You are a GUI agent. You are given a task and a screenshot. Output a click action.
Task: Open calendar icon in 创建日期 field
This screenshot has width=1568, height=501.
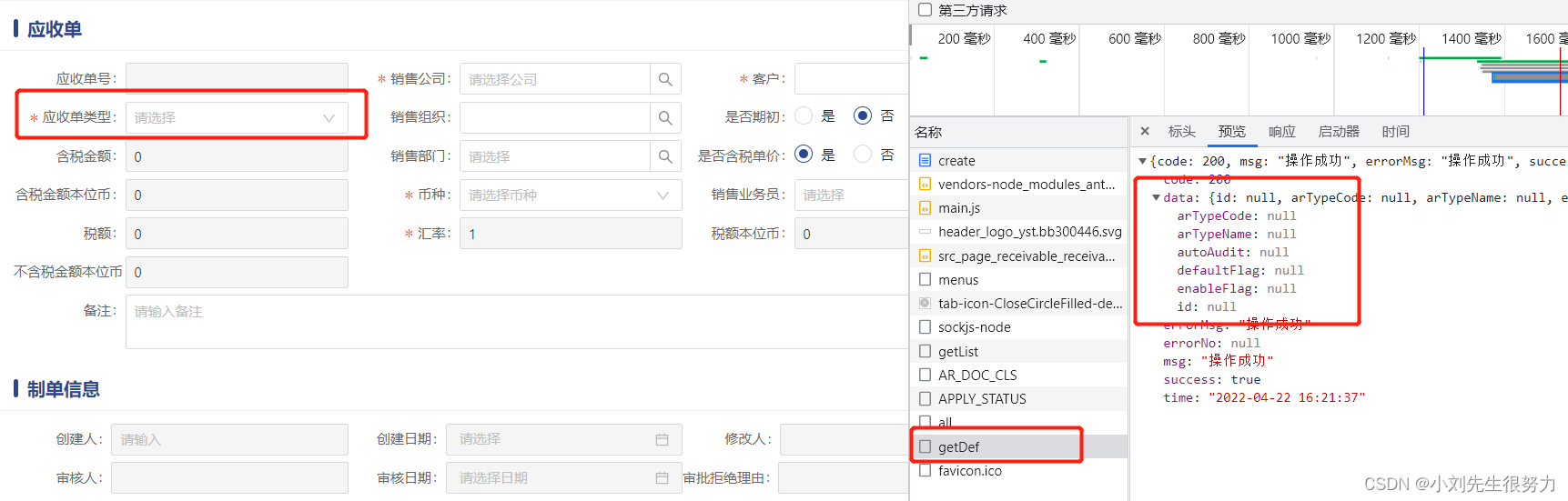662,439
